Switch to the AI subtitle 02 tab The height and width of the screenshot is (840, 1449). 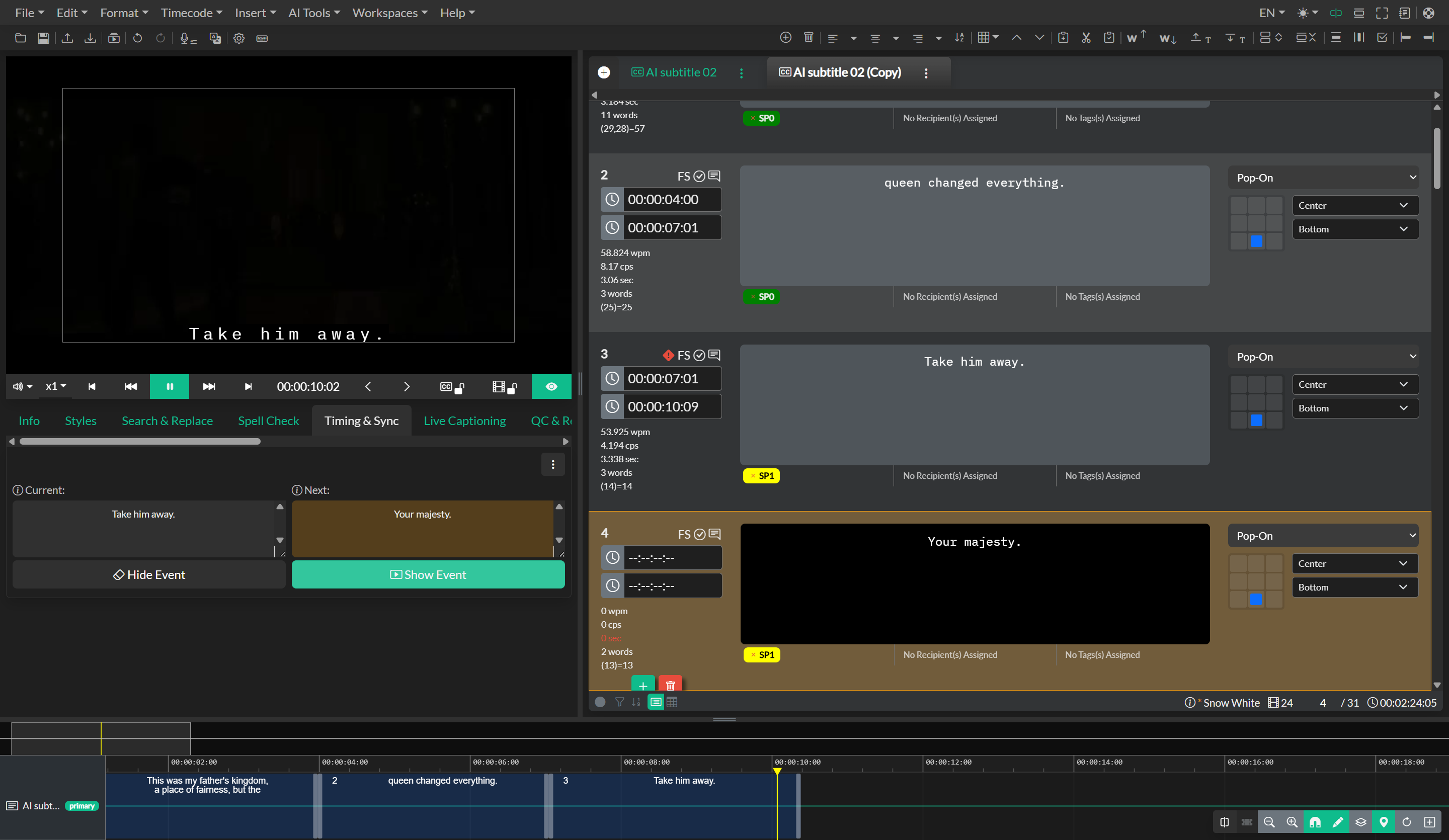674,72
